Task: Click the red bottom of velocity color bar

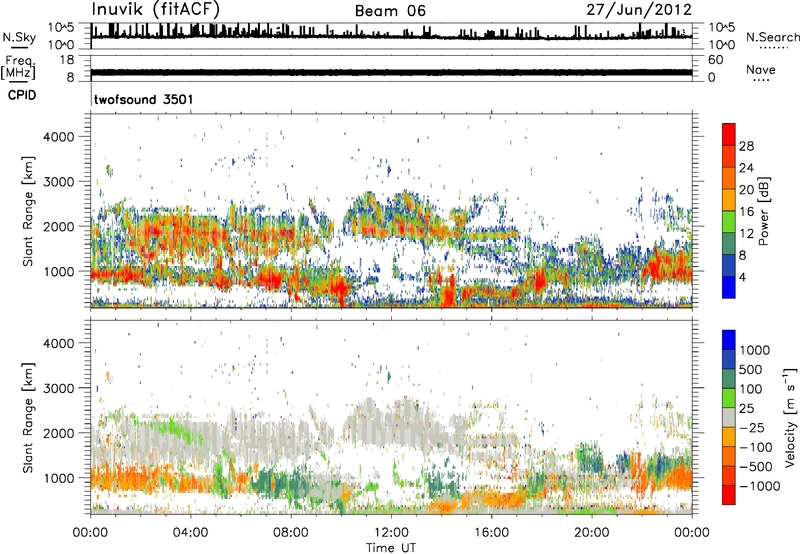Action: 729,495
